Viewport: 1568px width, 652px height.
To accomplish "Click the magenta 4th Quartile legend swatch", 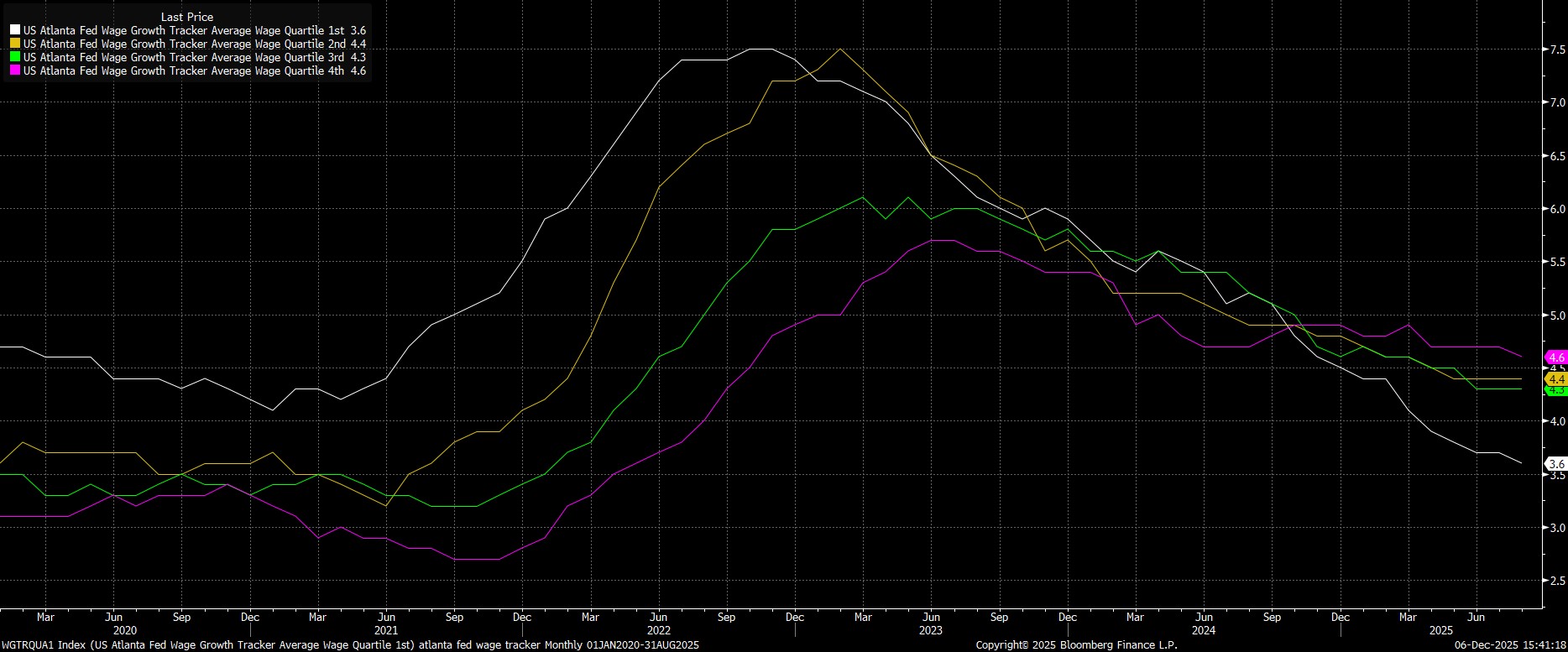I will coord(15,71).
